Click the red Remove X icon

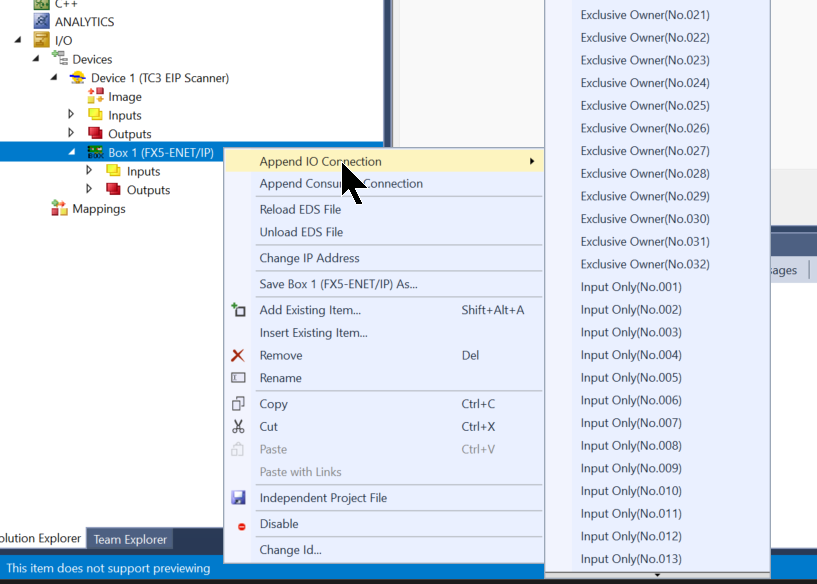(238, 356)
